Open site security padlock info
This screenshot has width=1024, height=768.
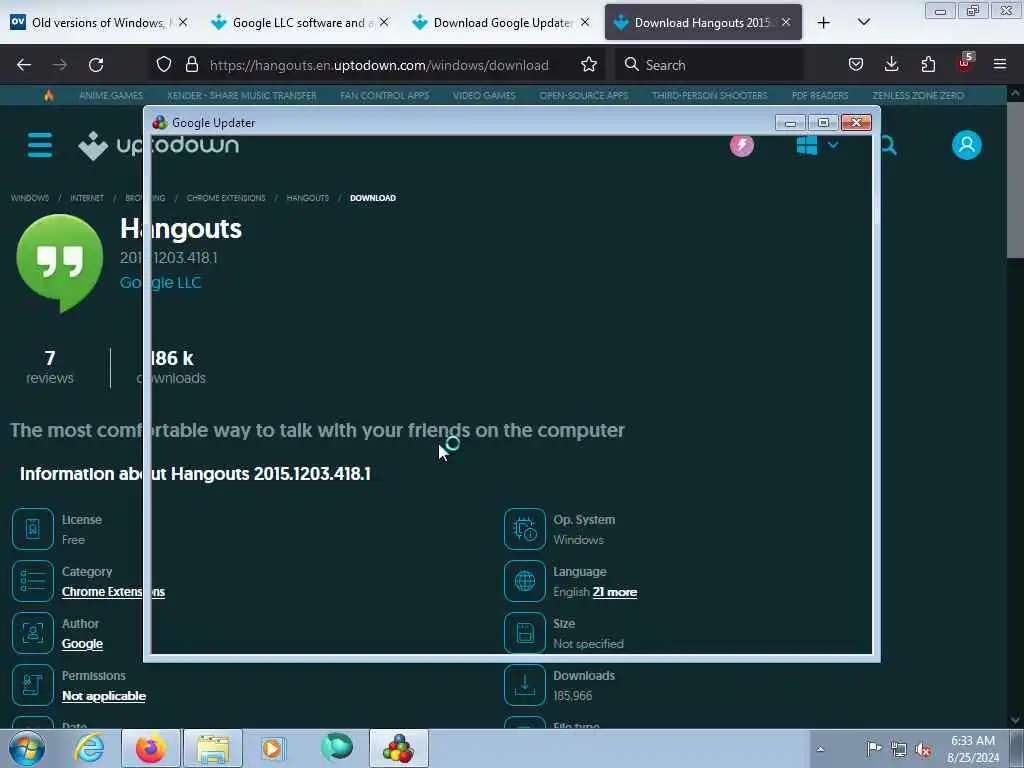click(191, 64)
